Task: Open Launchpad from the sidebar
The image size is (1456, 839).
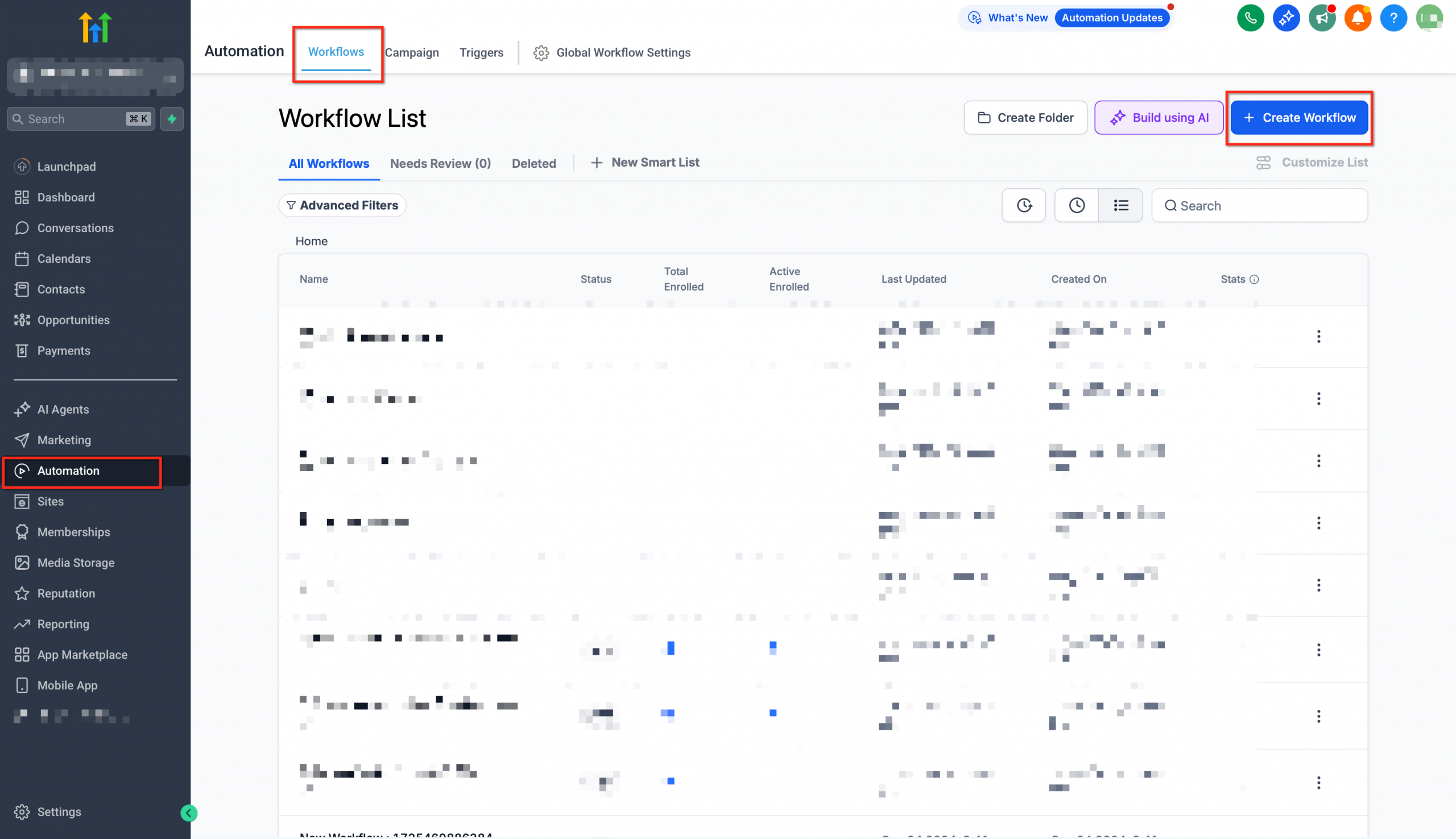Action: (x=67, y=167)
